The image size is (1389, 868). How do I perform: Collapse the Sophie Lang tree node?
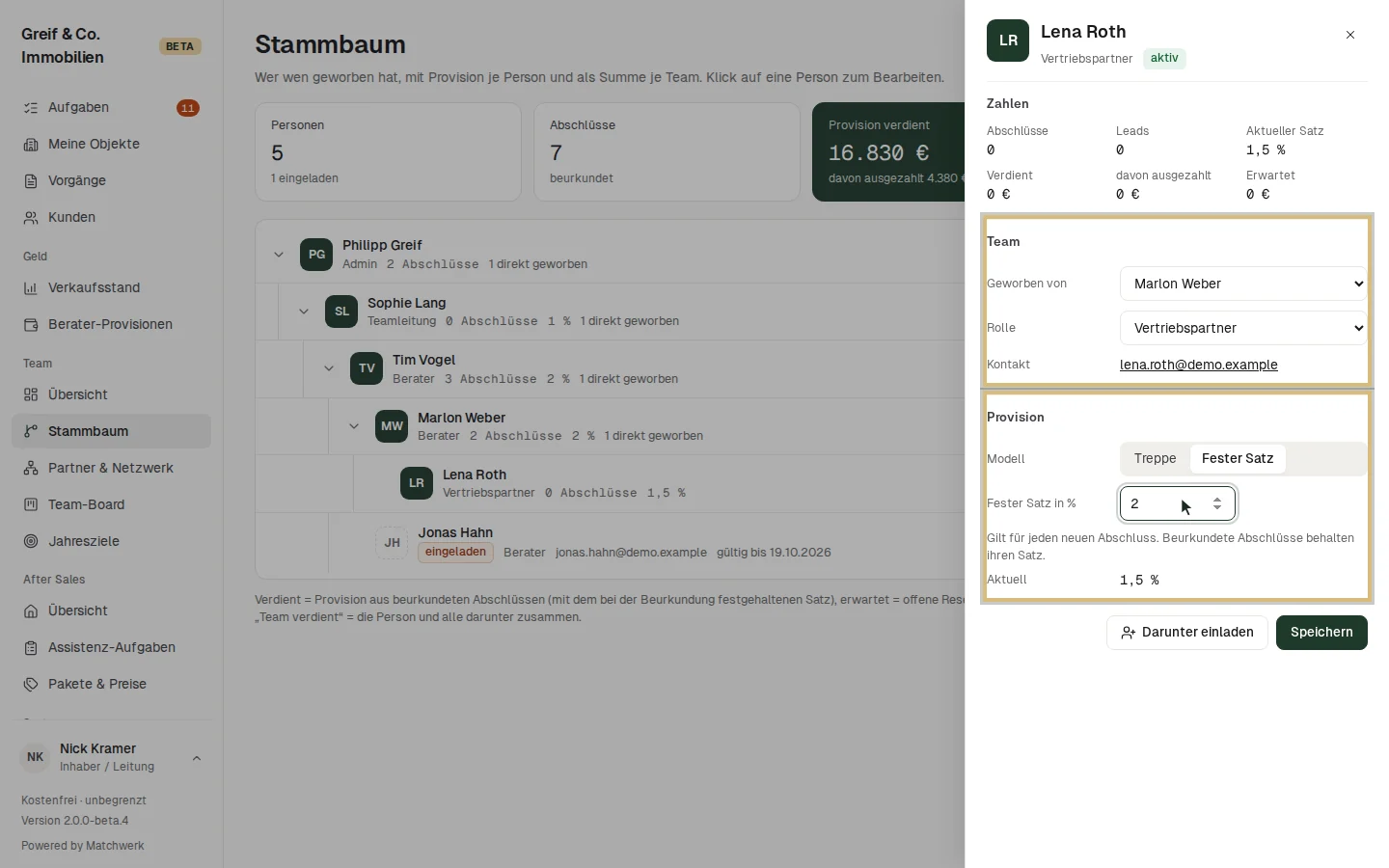tap(304, 312)
